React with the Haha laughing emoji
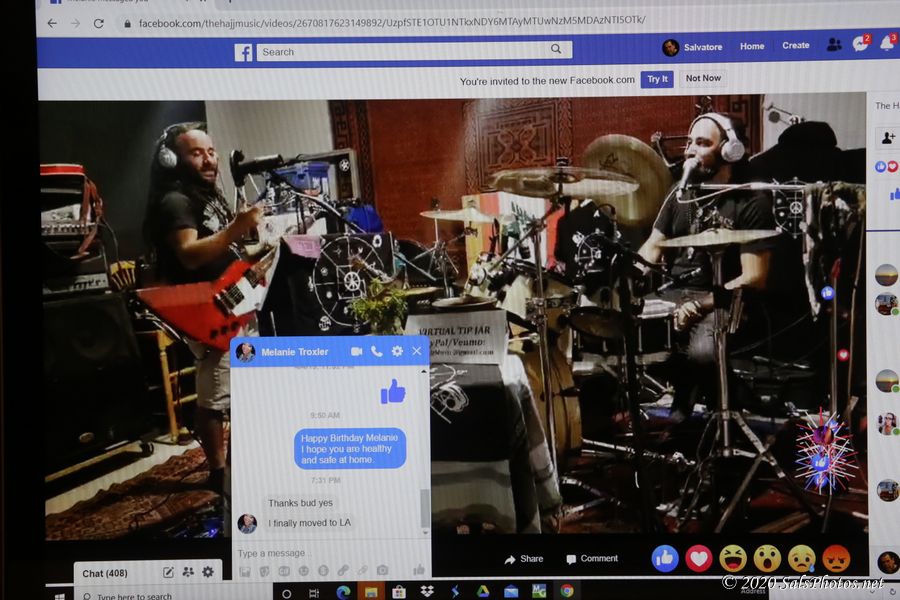The height and width of the screenshot is (600, 900). point(732,558)
